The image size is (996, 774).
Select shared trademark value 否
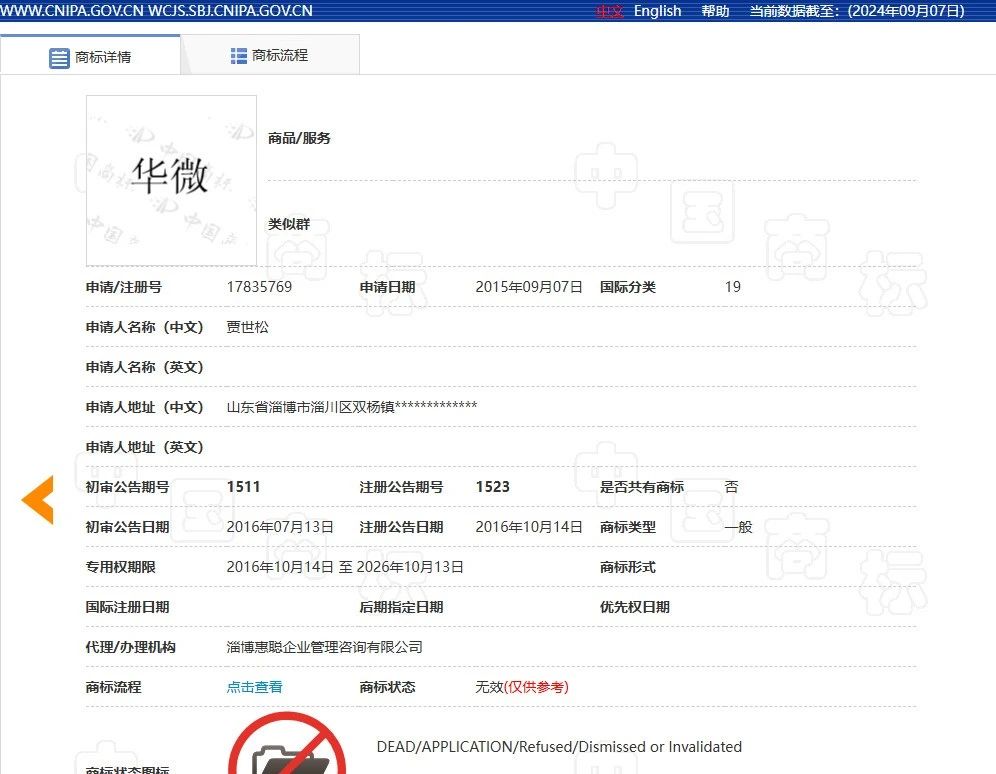[x=731, y=487]
